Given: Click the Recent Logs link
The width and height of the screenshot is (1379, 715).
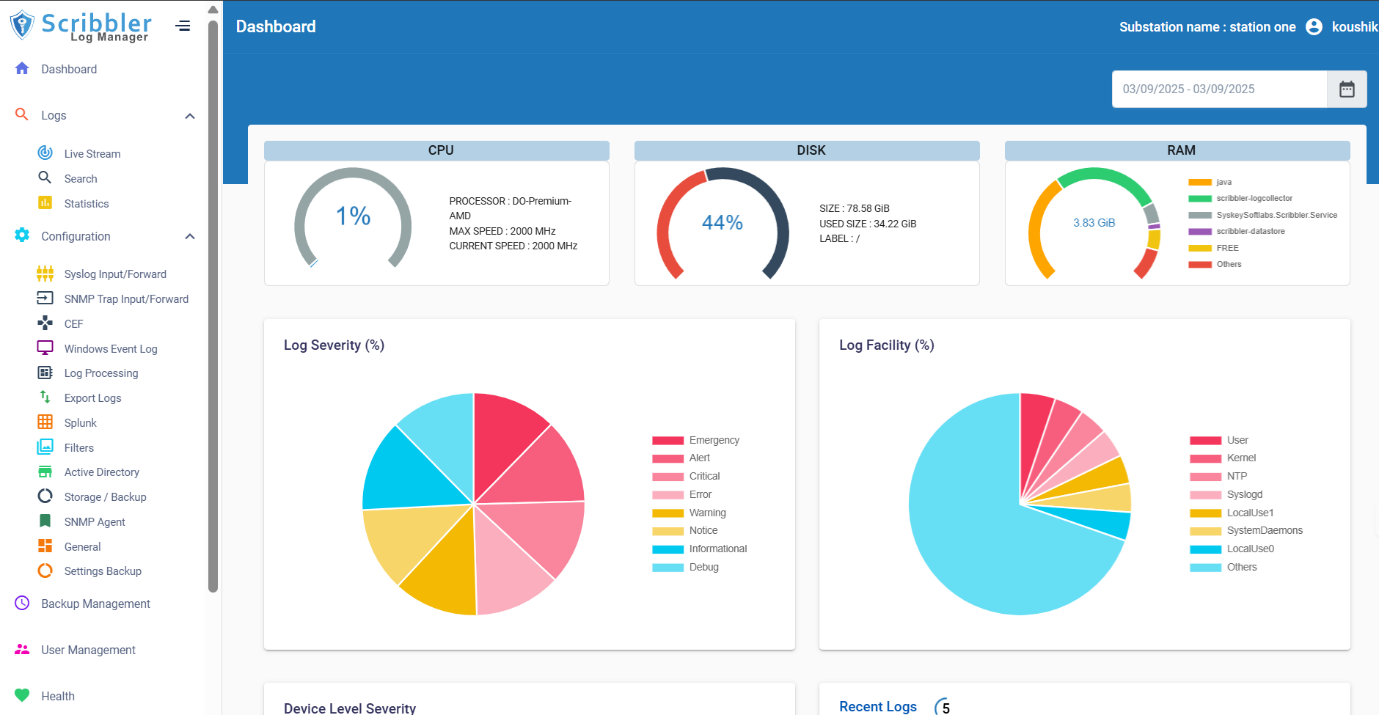Looking at the screenshot, I should tap(878, 706).
